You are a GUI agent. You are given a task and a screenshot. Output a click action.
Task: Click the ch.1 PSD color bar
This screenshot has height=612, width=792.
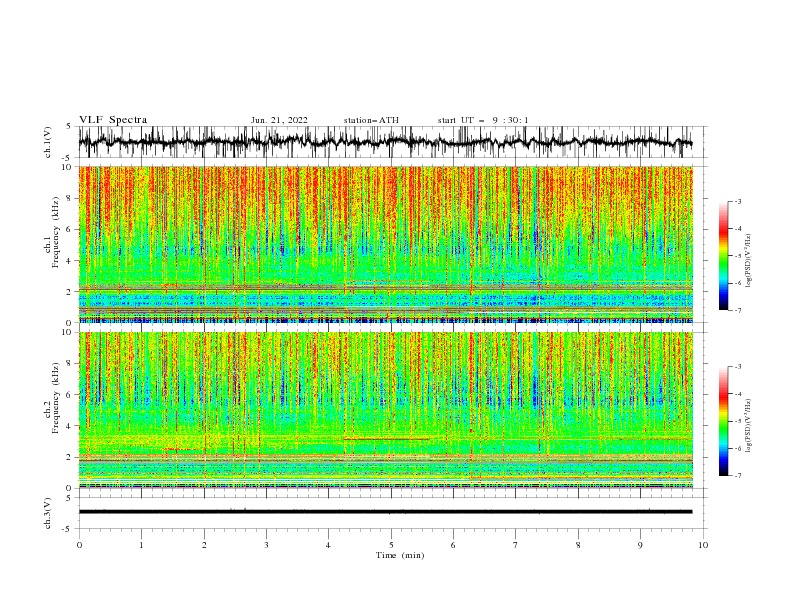click(723, 256)
